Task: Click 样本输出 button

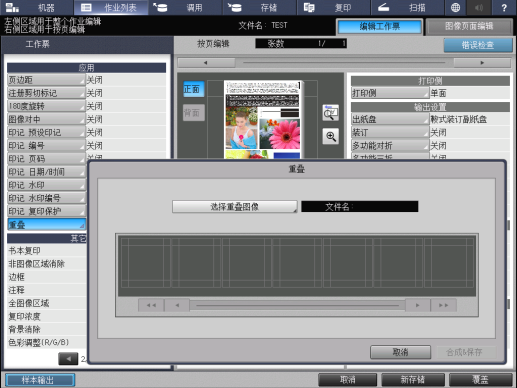Action: pyautogui.click(x=40, y=380)
